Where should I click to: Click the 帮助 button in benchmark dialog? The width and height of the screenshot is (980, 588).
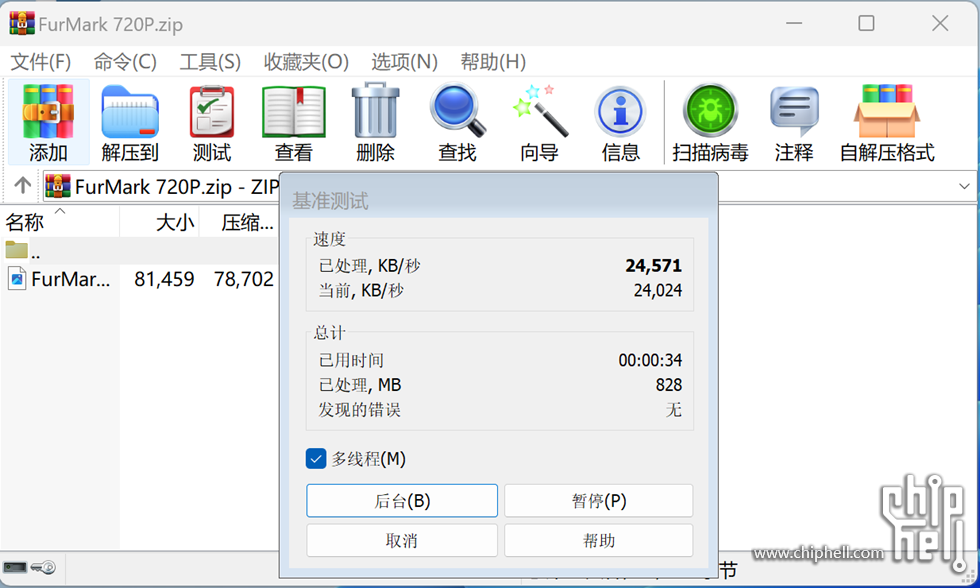click(599, 541)
